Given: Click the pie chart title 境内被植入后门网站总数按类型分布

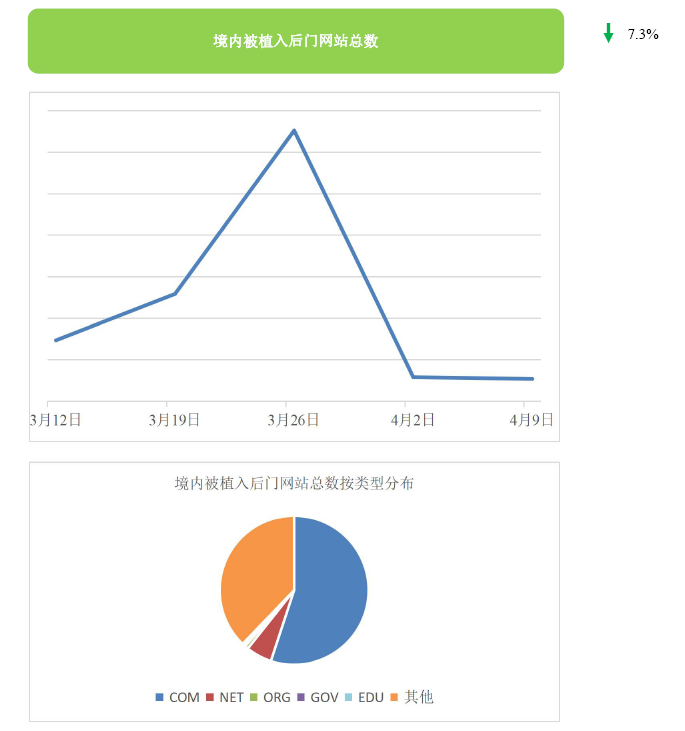Looking at the screenshot, I should [294, 483].
